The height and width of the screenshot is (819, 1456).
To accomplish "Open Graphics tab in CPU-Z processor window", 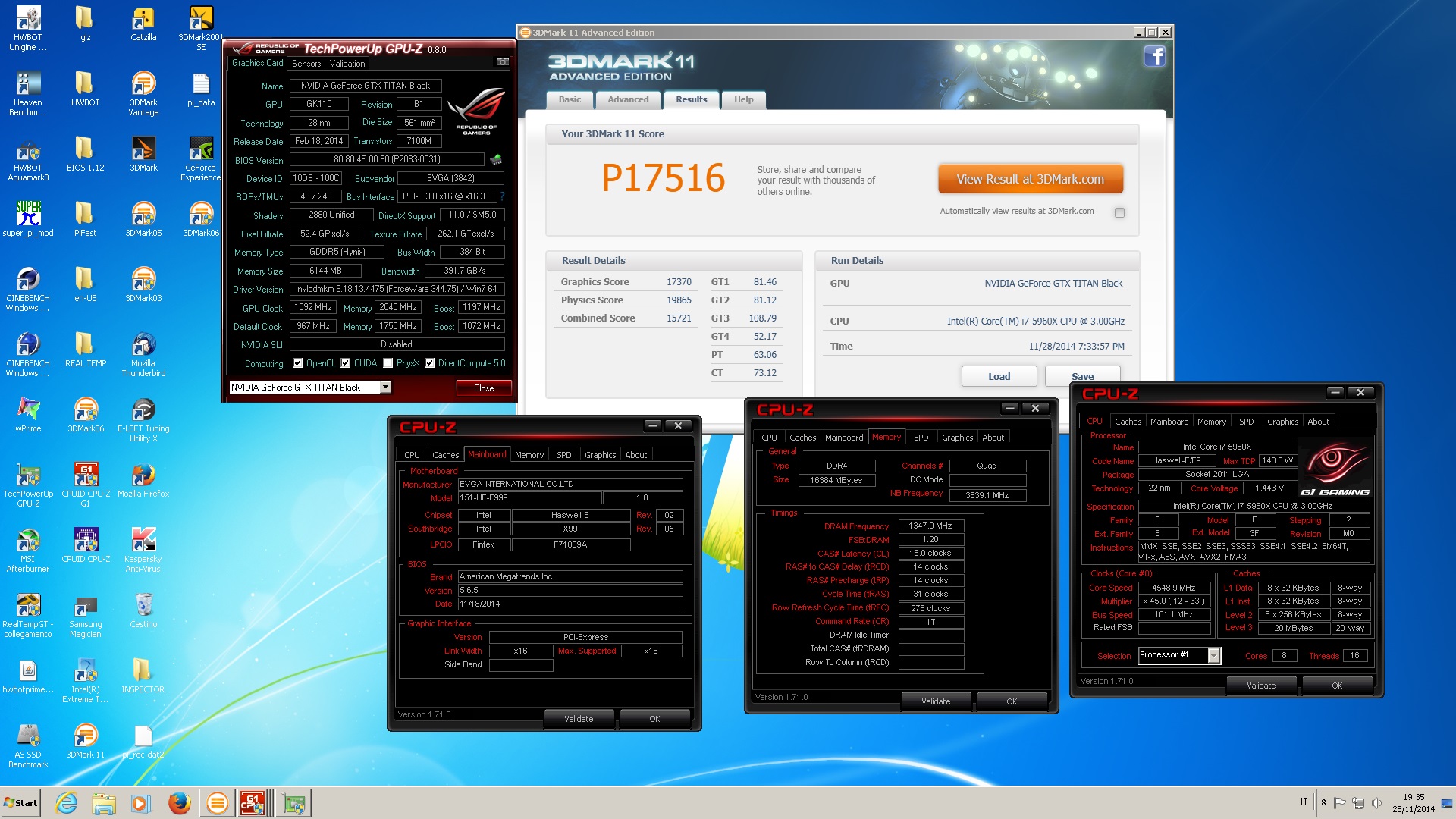I will pyautogui.click(x=1282, y=422).
